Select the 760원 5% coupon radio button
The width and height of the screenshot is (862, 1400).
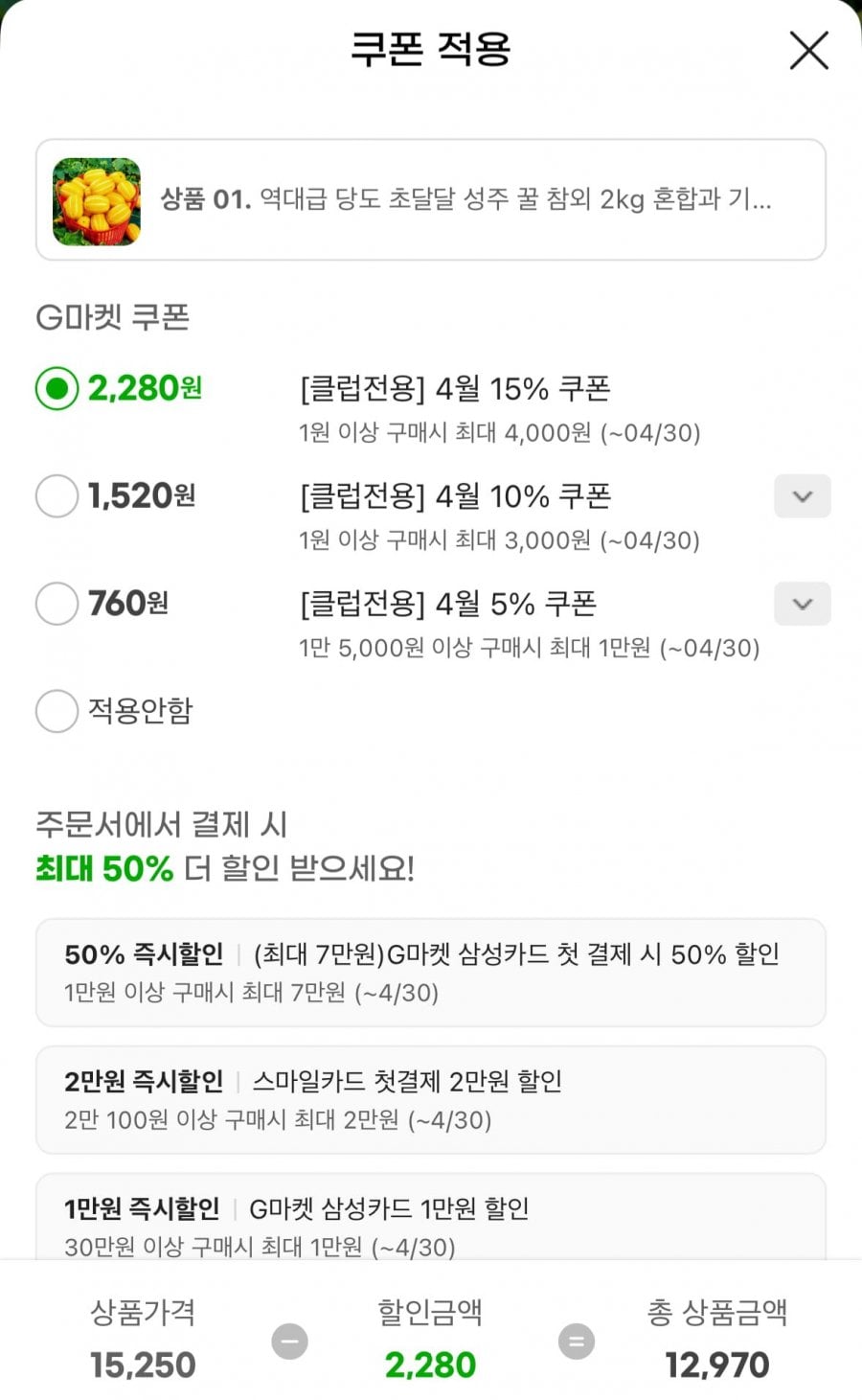click(x=57, y=604)
